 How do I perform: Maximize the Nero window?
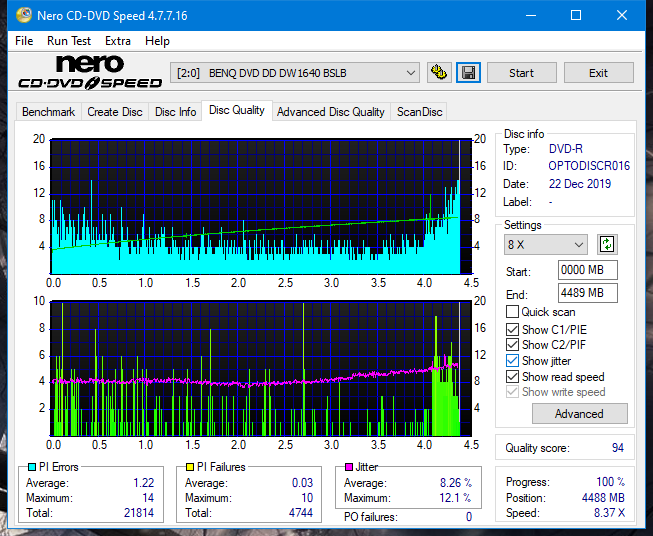pyautogui.click(x=576, y=15)
